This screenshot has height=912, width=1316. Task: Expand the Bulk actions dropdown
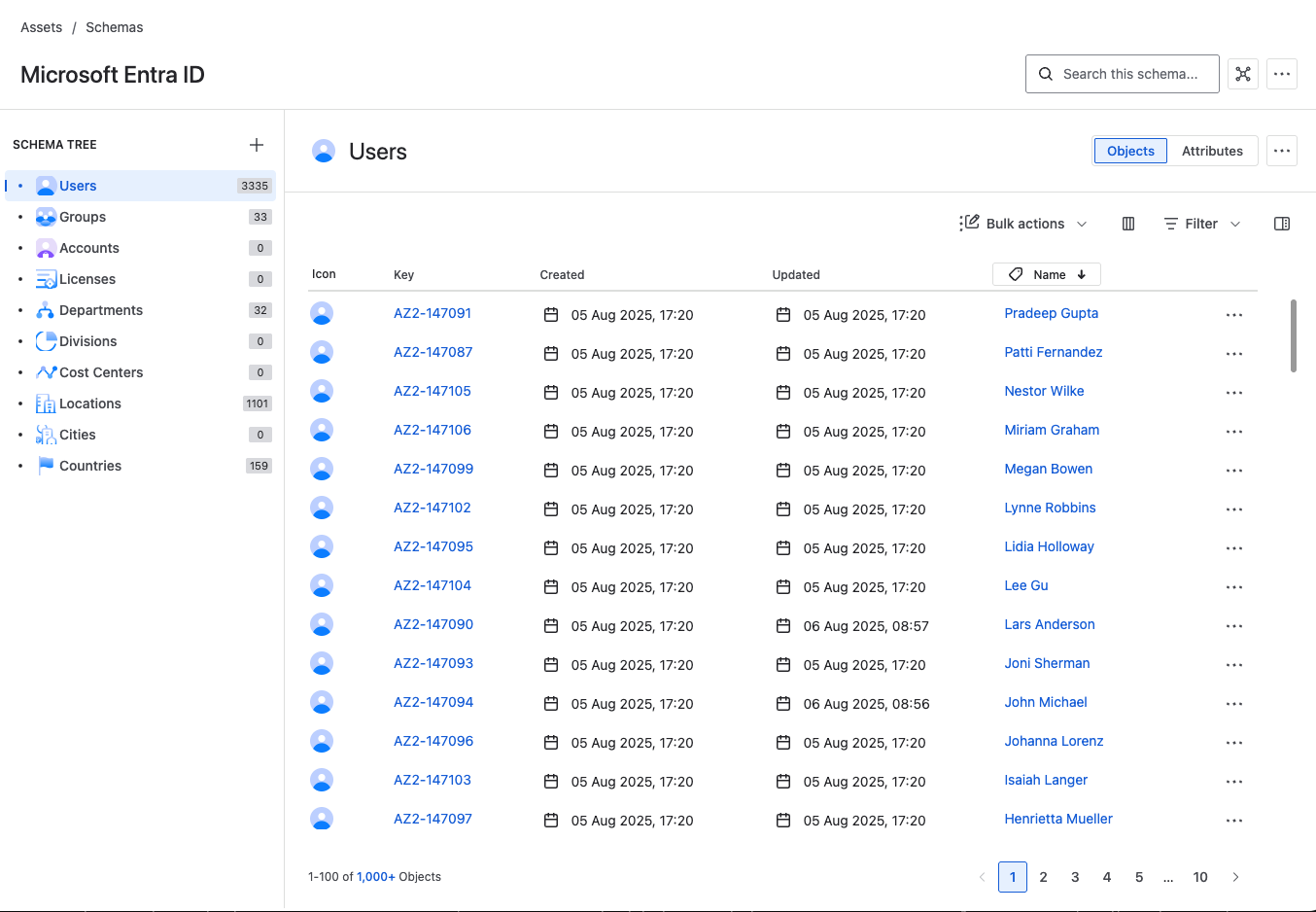click(x=1023, y=224)
